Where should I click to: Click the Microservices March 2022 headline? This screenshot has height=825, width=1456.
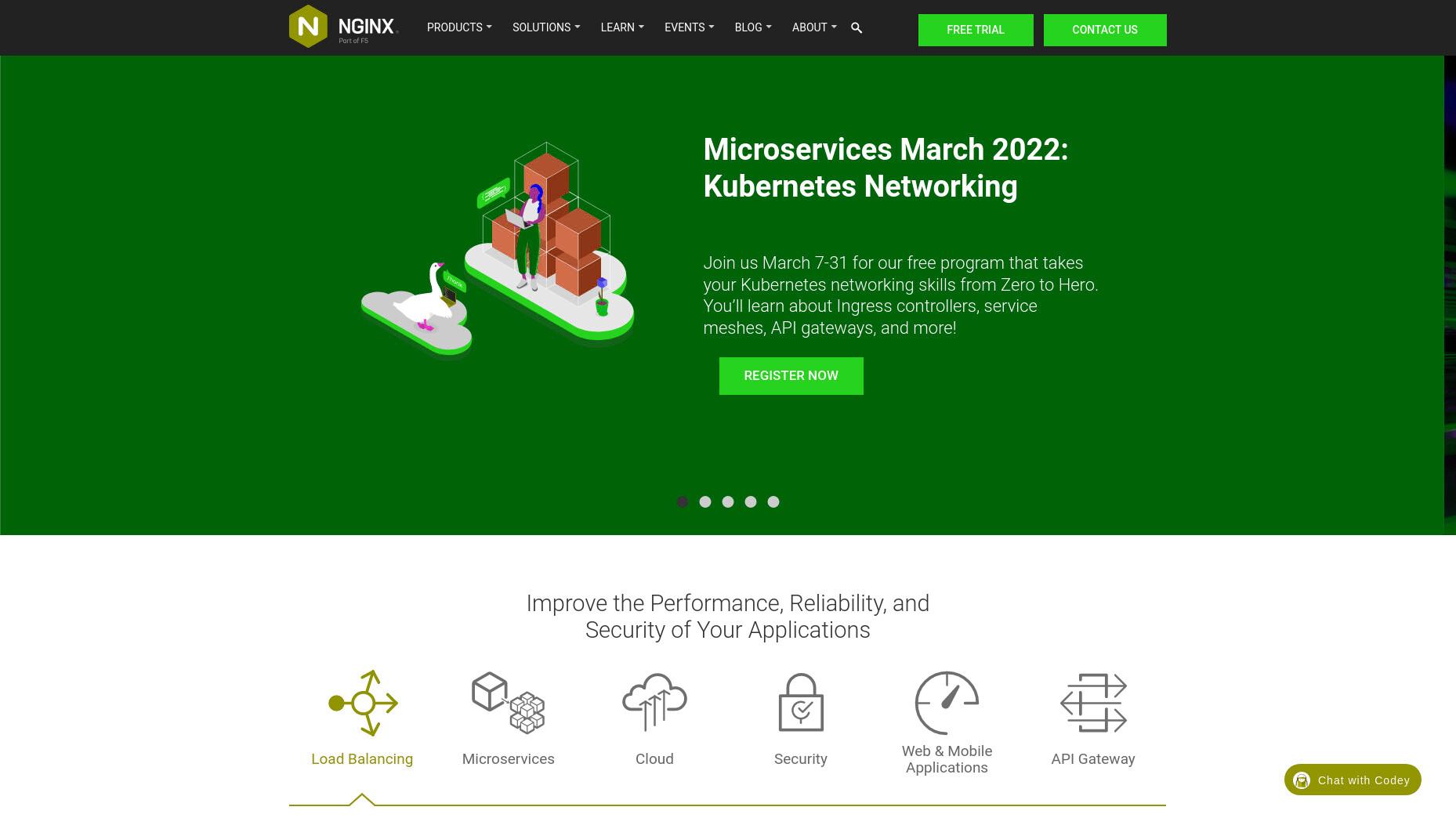886,168
